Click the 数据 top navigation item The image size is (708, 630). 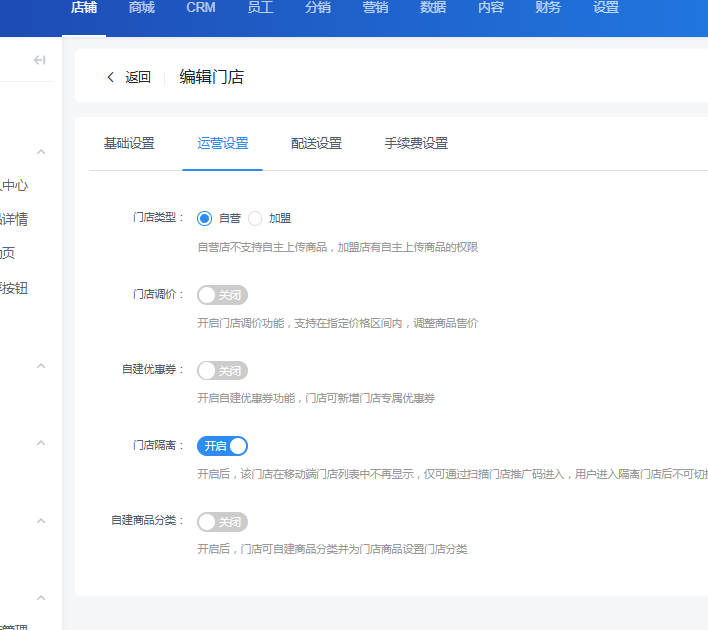tap(433, 8)
